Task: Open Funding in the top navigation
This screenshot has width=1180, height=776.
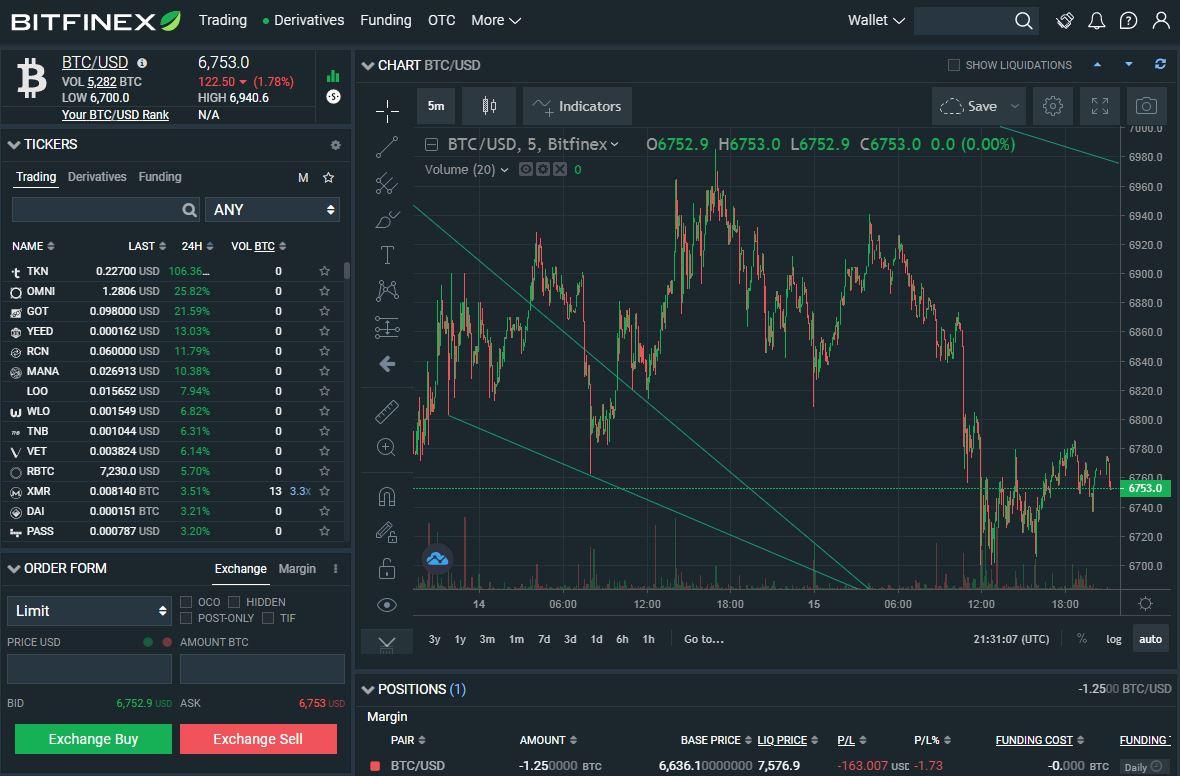Action: (x=386, y=20)
